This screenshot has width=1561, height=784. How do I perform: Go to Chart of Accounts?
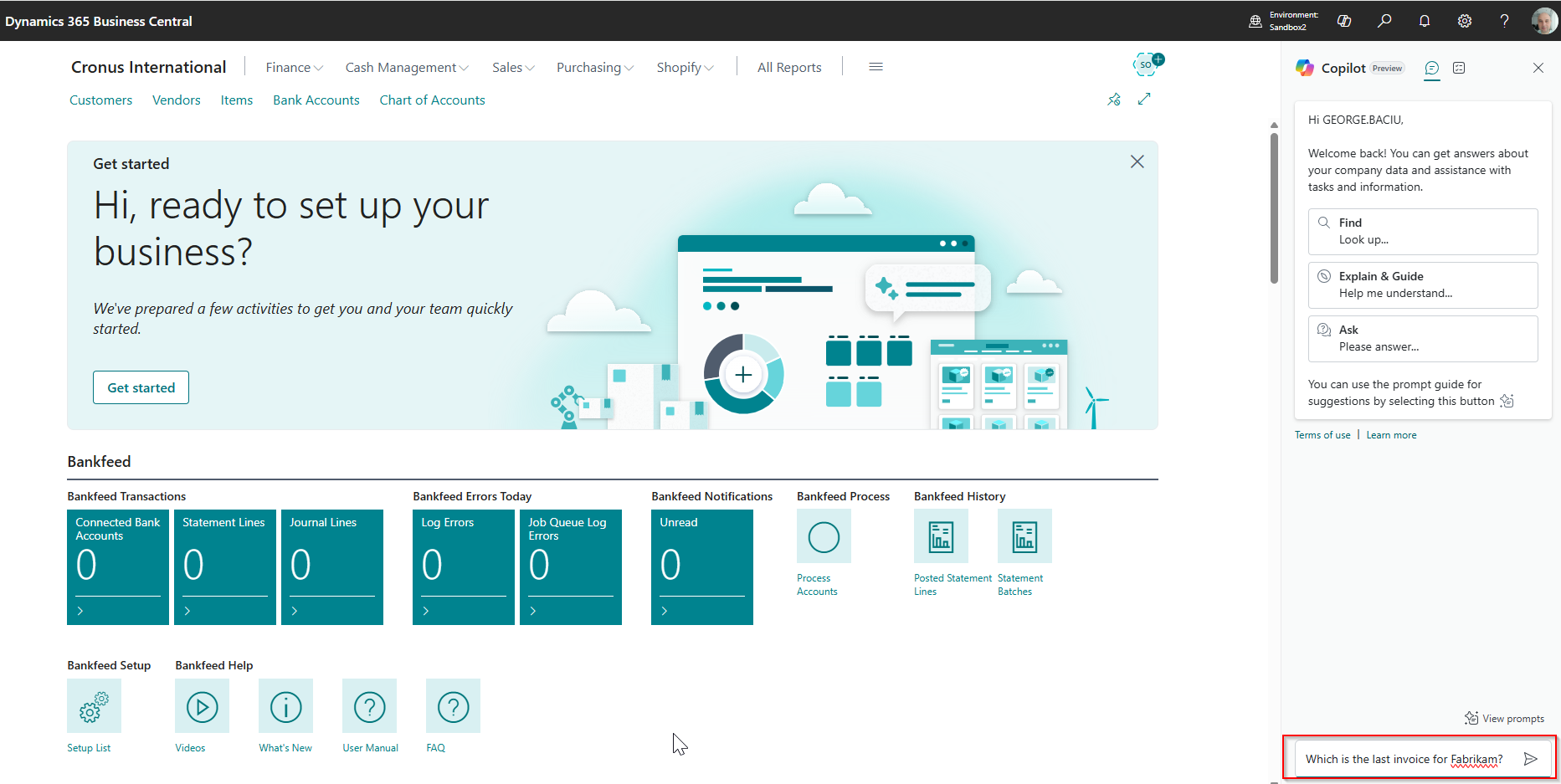tap(432, 100)
